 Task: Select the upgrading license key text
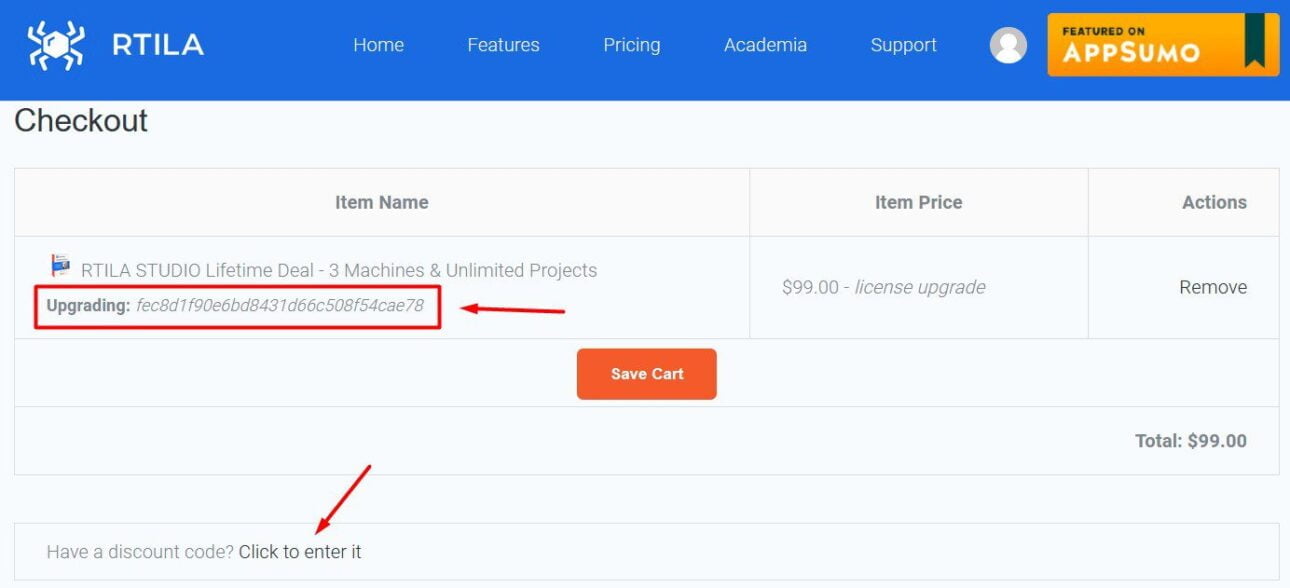click(280, 305)
